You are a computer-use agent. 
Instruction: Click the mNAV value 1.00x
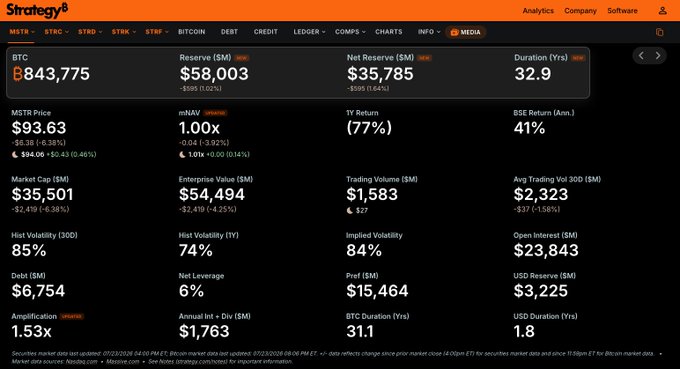(x=199, y=127)
